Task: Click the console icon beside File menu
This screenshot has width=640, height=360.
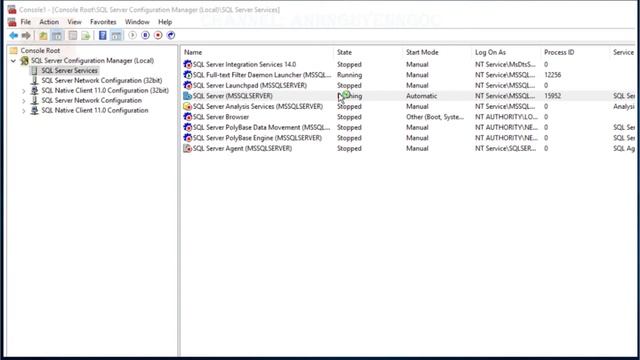Action: [12, 22]
